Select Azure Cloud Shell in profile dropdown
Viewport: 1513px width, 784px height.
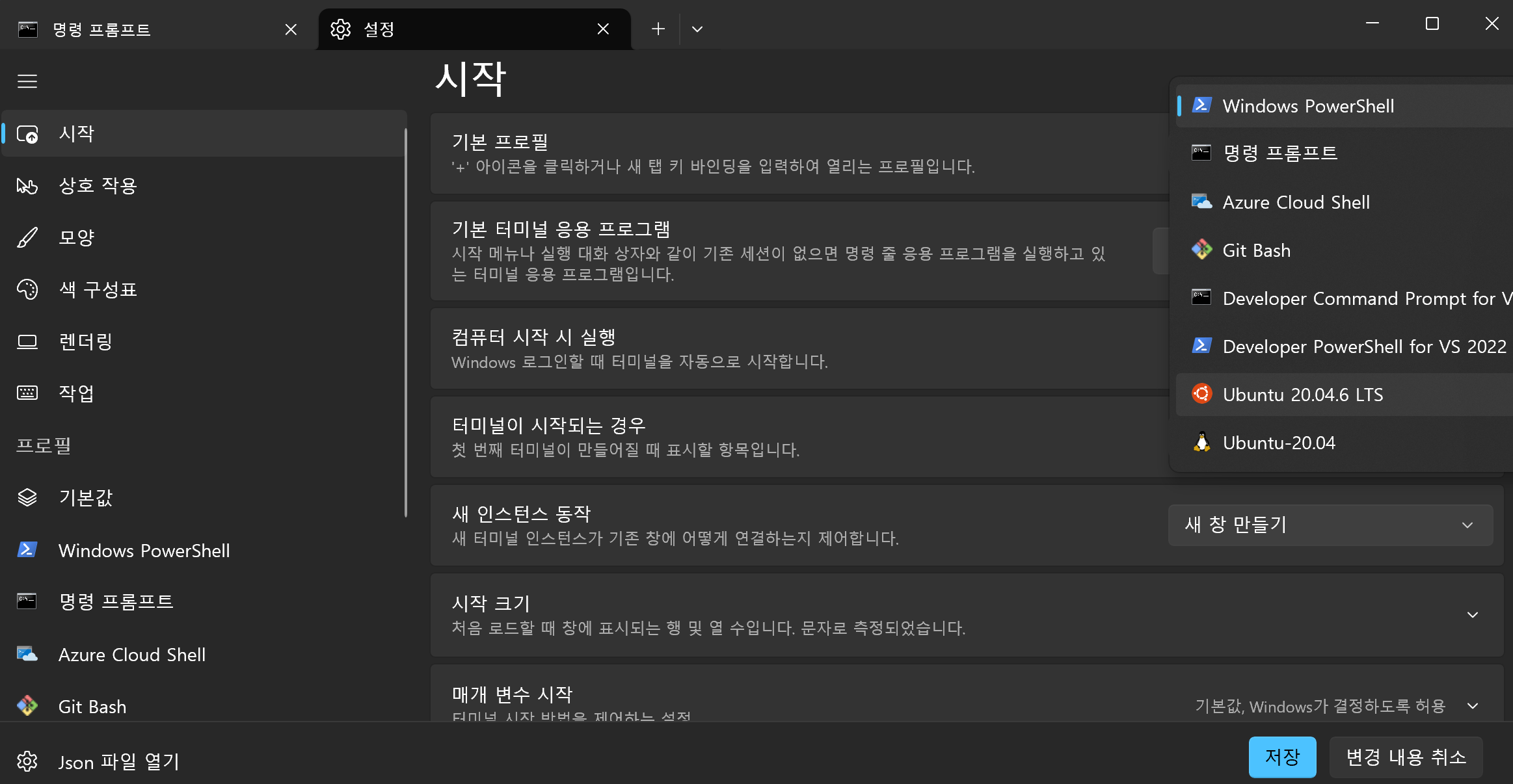click(x=1344, y=202)
